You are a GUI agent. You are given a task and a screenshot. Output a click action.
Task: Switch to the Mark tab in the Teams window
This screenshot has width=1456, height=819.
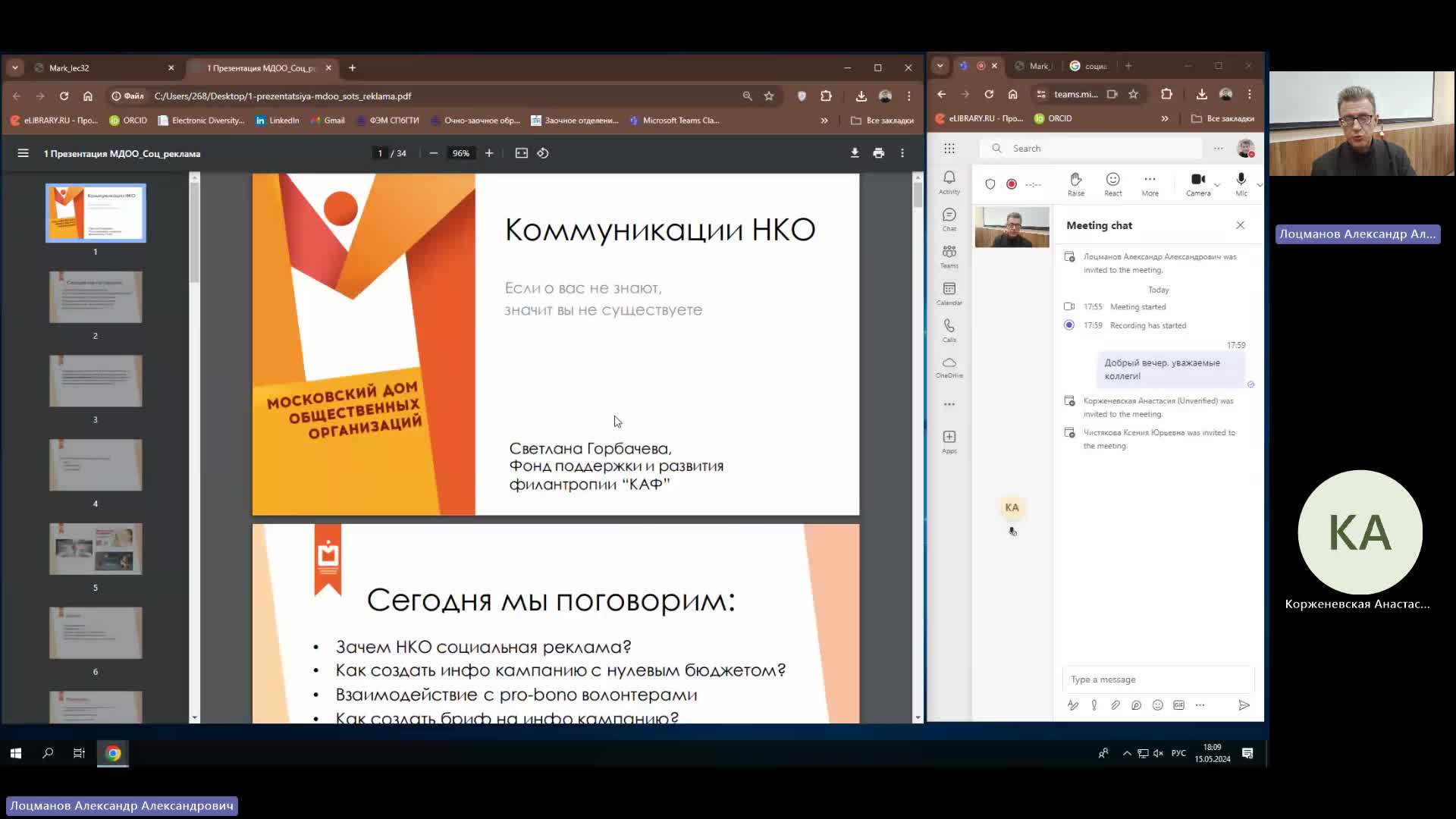(1034, 66)
